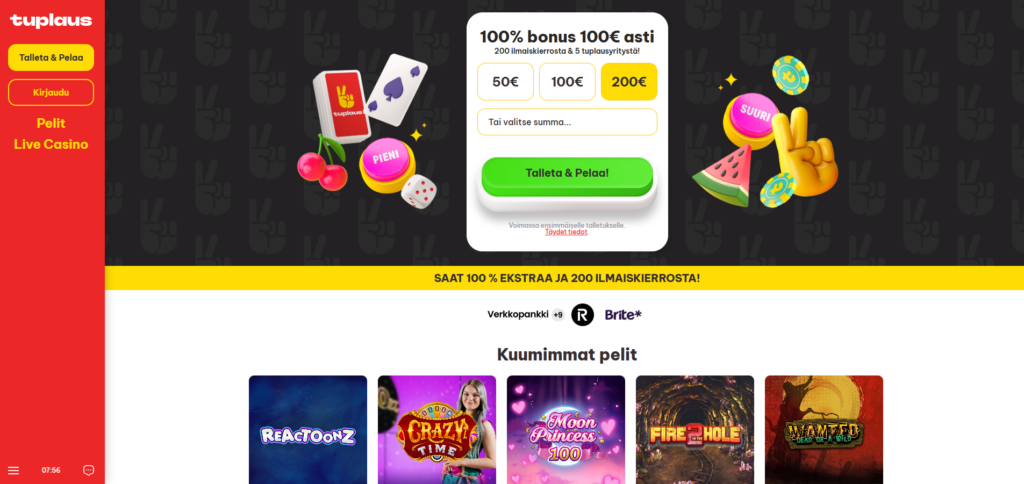
Task: Open the hamburger menu in sidebar
Action: tap(14, 470)
